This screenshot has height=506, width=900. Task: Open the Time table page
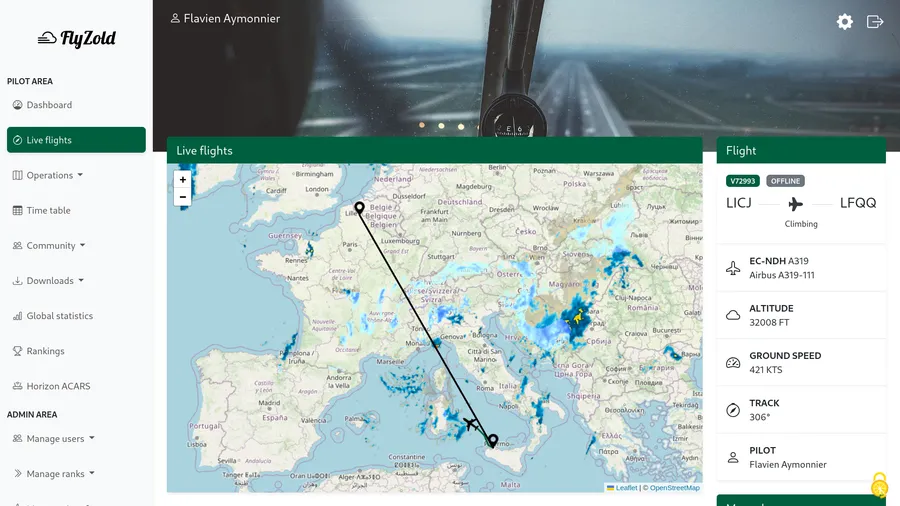(48, 210)
